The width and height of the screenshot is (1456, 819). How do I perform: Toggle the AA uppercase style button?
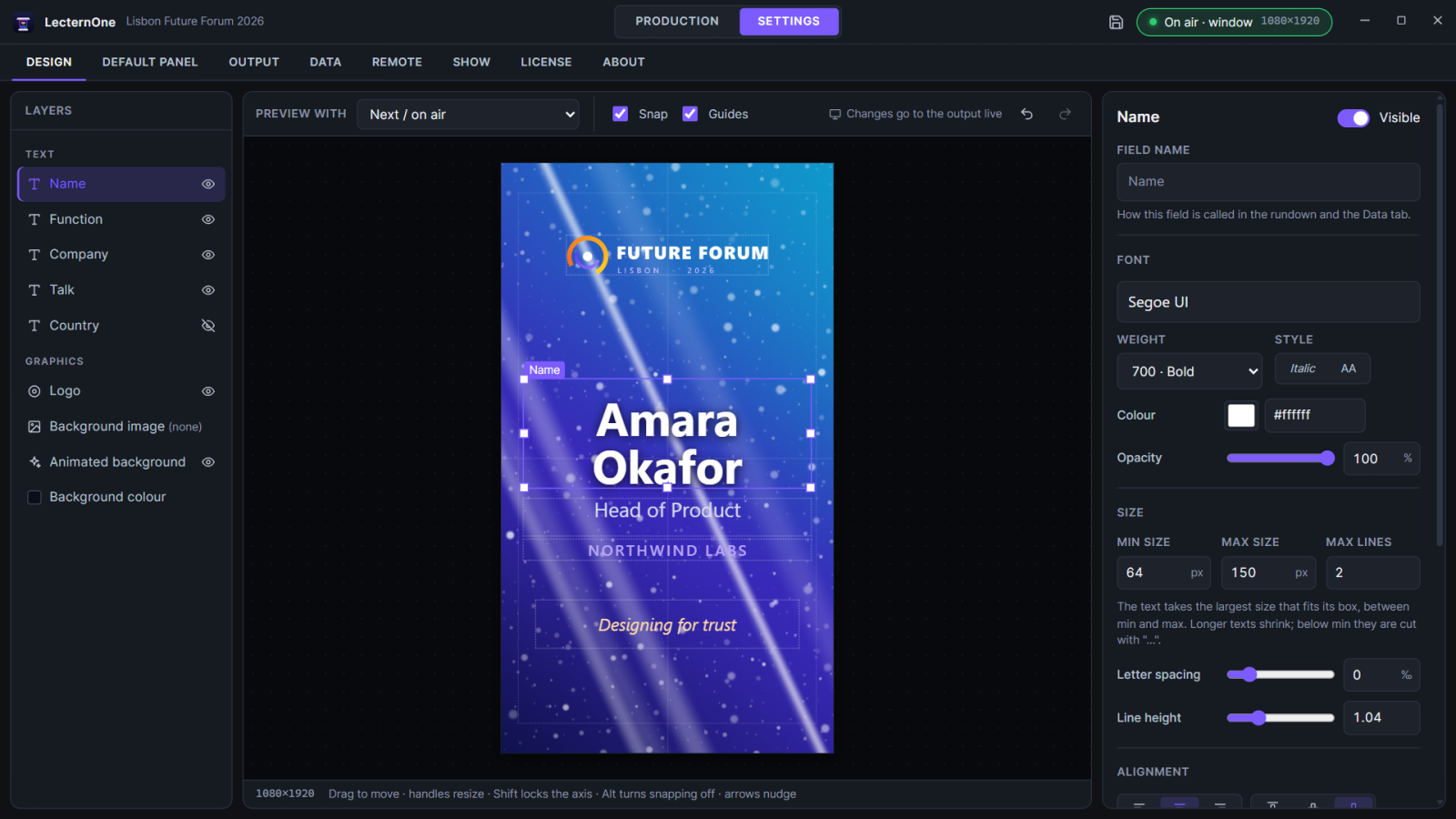pyautogui.click(x=1349, y=369)
